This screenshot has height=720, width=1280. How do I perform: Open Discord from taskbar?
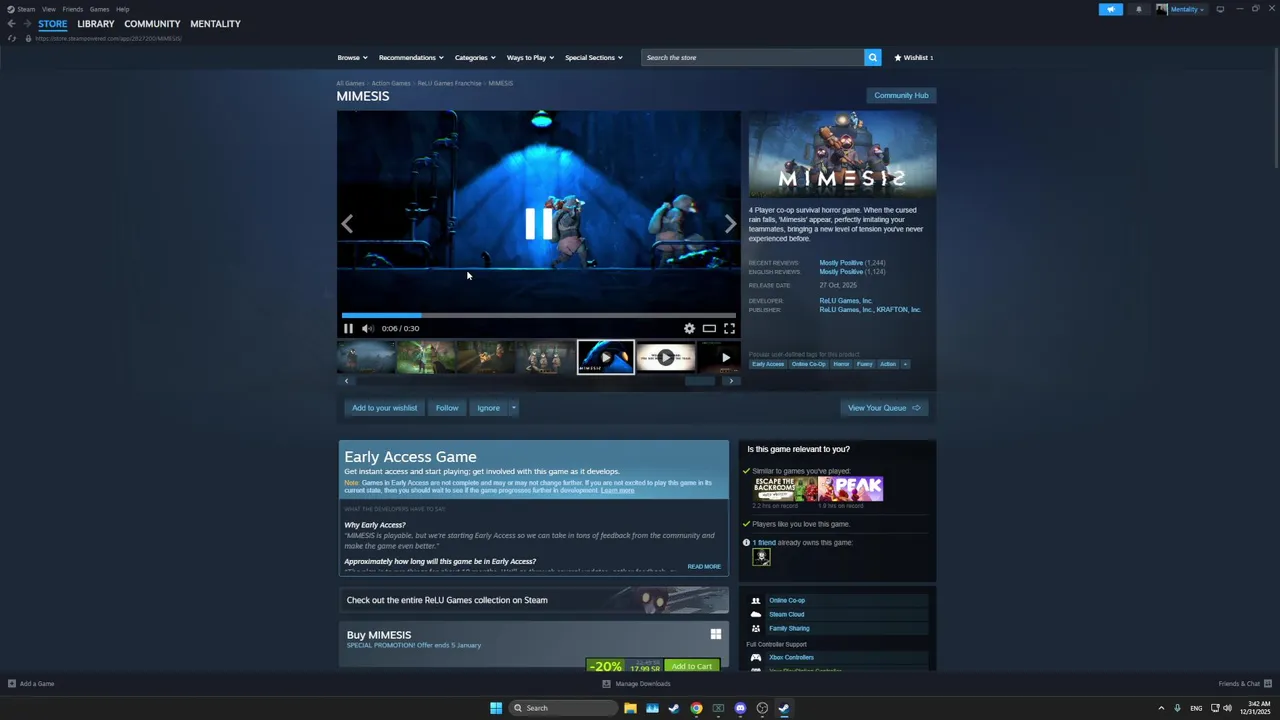(740, 708)
